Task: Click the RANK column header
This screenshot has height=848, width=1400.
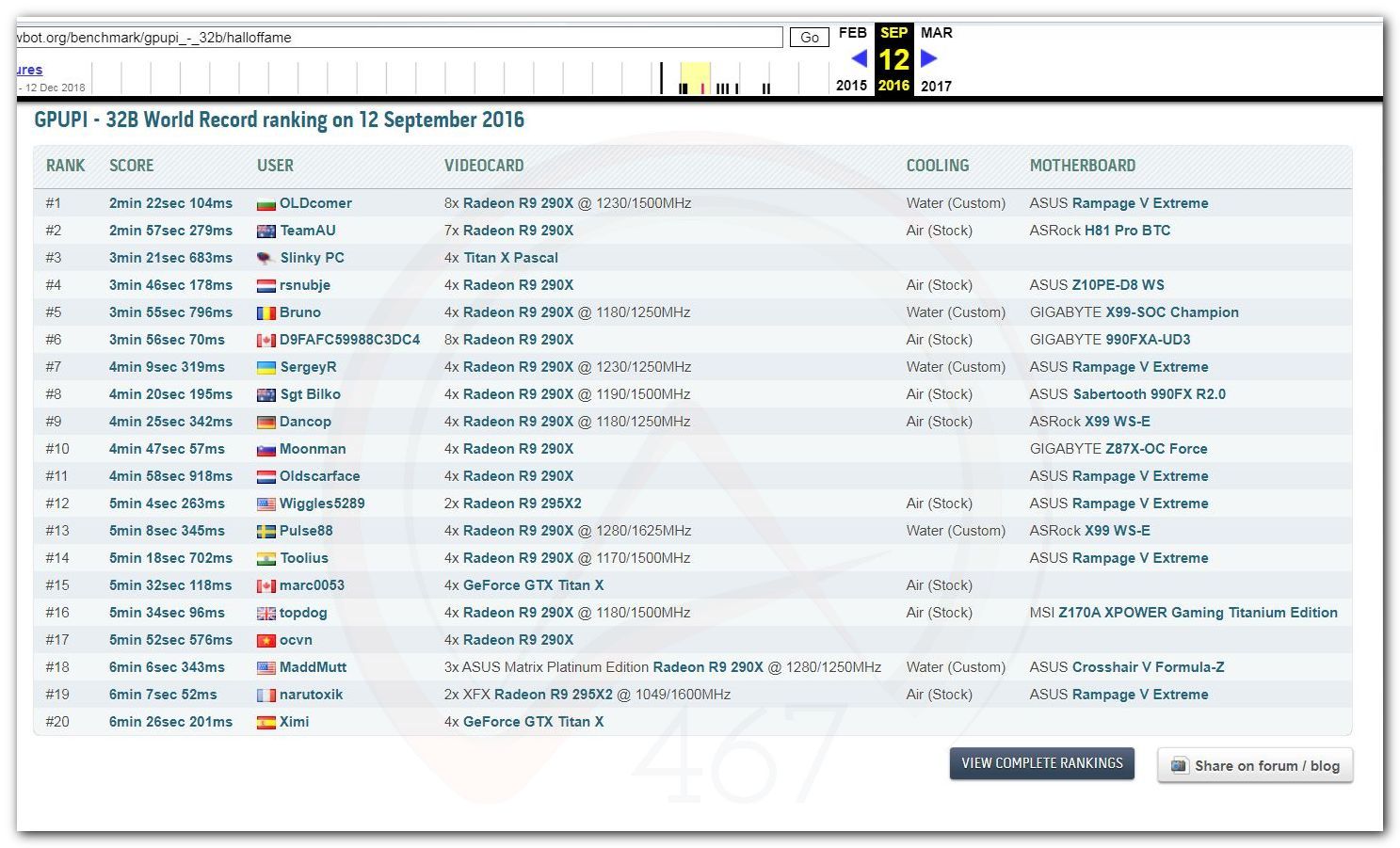Action: (65, 166)
